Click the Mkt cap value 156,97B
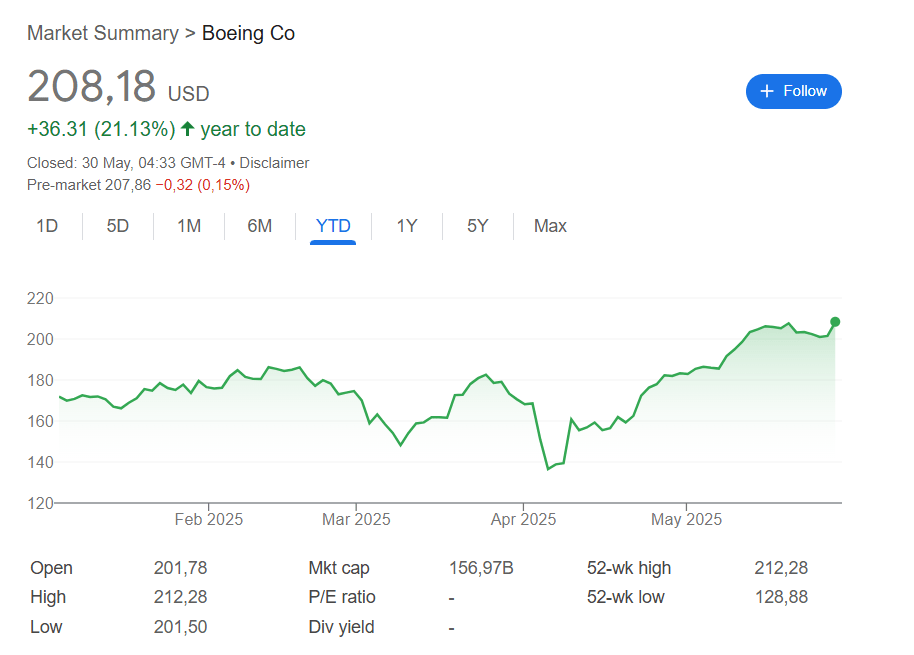This screenshot has width=914, height=655. [x=481, y=568]
